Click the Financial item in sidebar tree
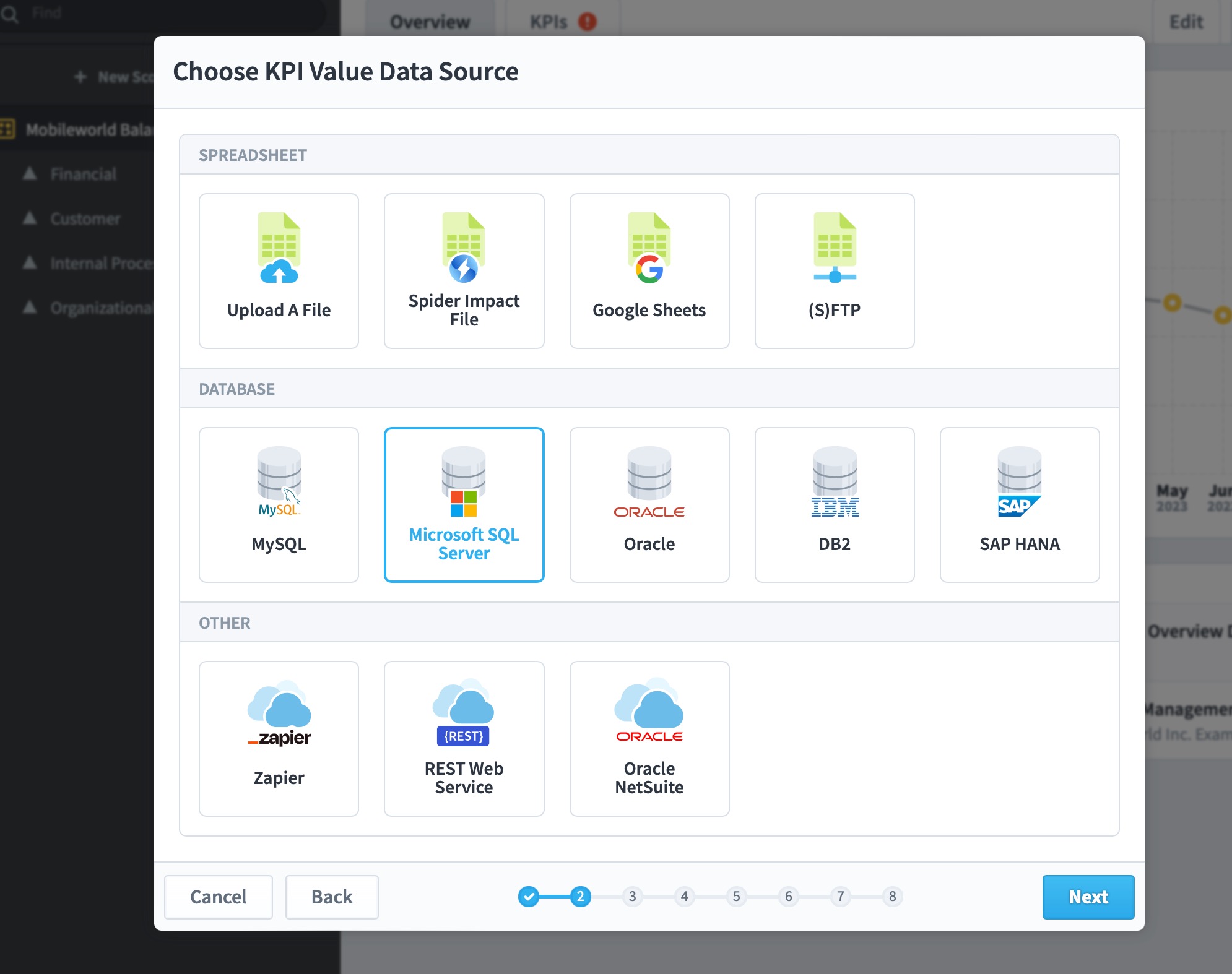The width and height of the screenshot is (1232, 974). pyautogui.click(x=83, y=174)
